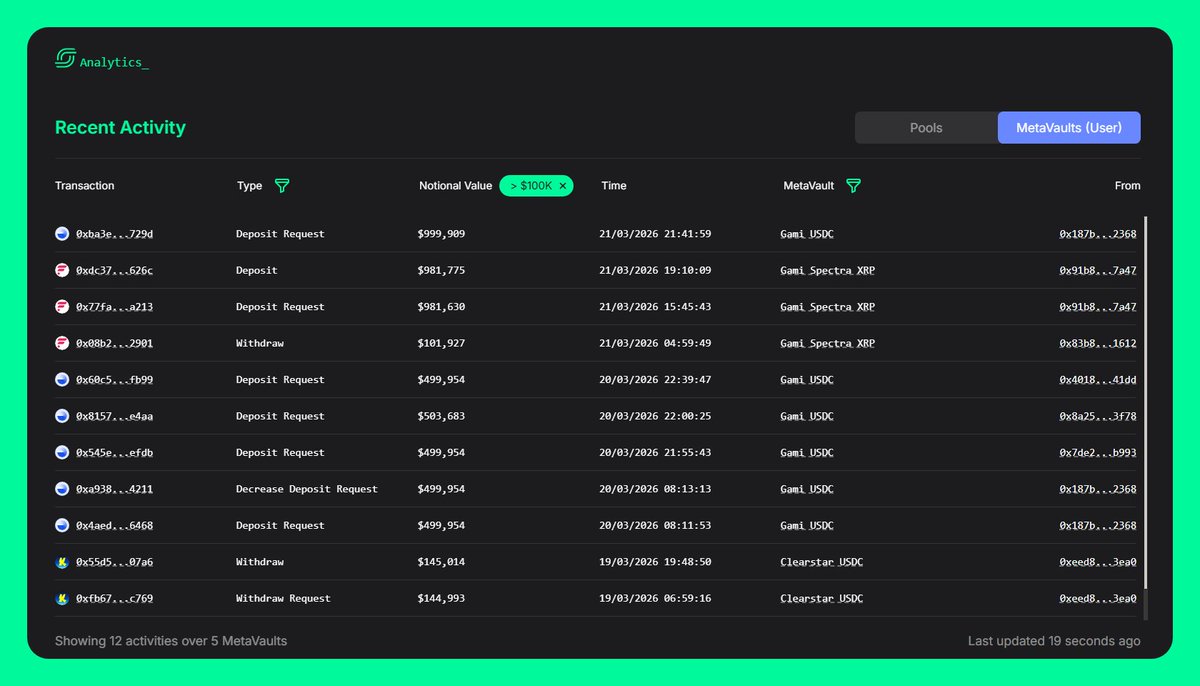Click the 20/03/2026 08:13:13 timestamp
Image resolution: width=1200 pixels, height=686 pixels.
point(655,489)
